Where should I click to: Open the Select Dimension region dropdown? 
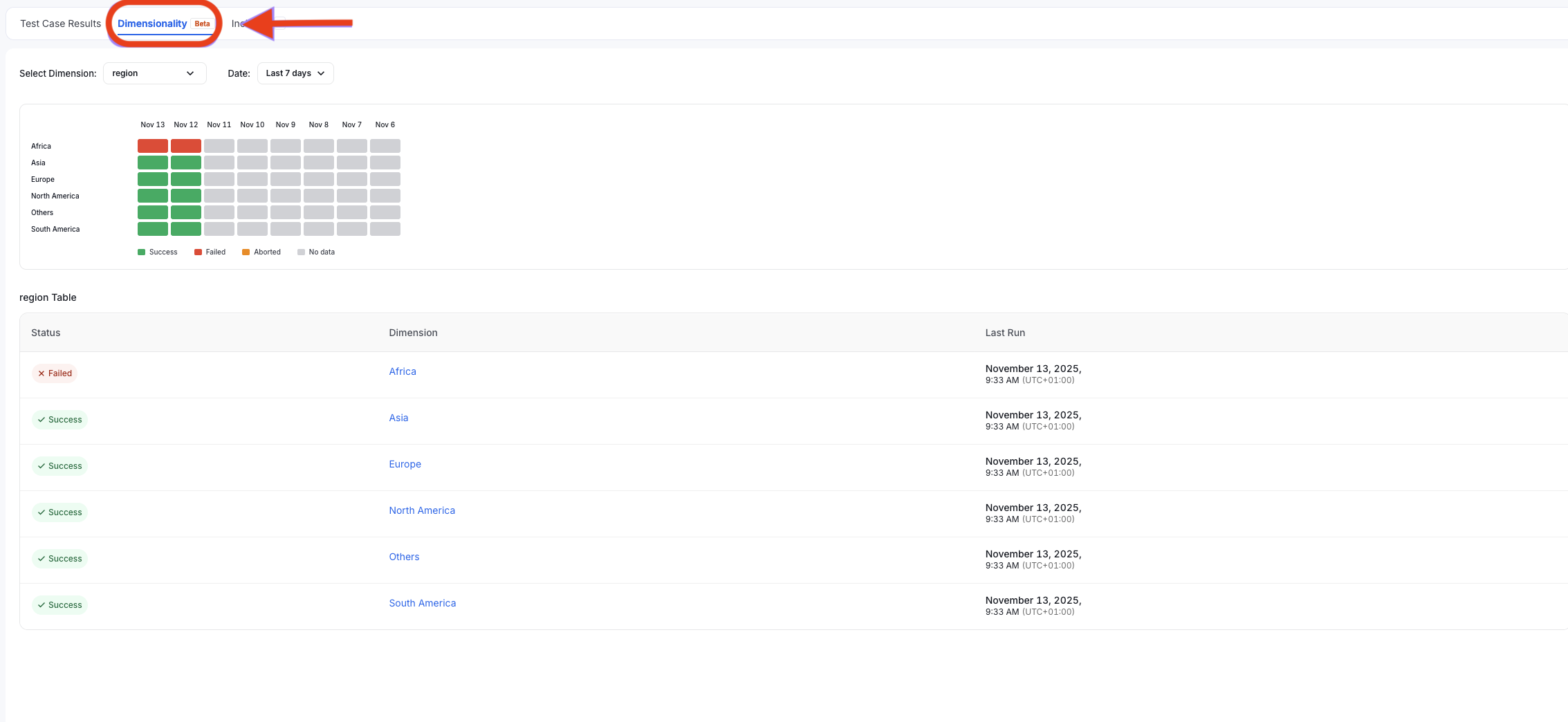click(154, 73)
